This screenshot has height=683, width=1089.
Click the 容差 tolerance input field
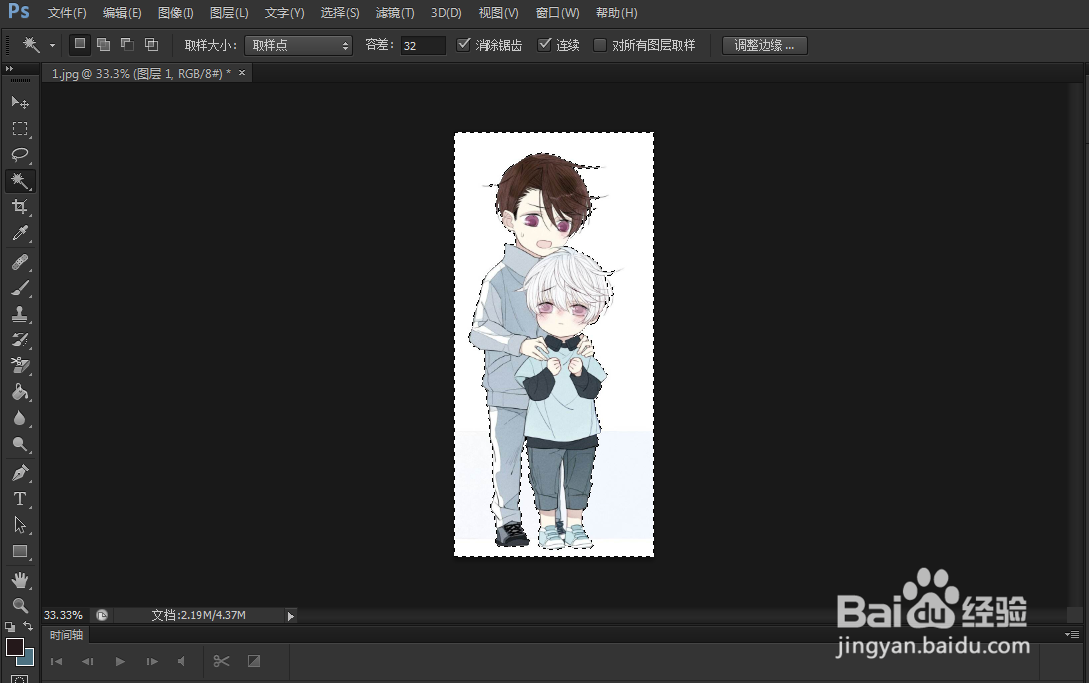(423, 45)
